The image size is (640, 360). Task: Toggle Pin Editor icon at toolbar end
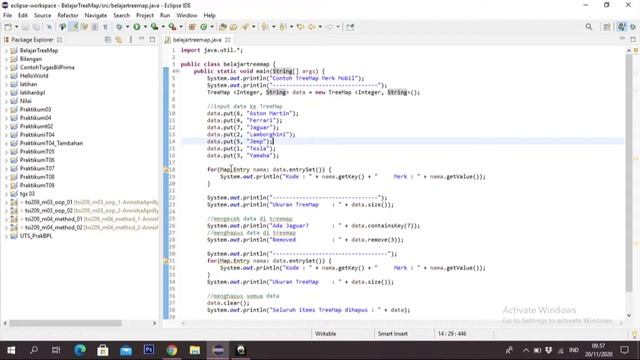[350, 27]
